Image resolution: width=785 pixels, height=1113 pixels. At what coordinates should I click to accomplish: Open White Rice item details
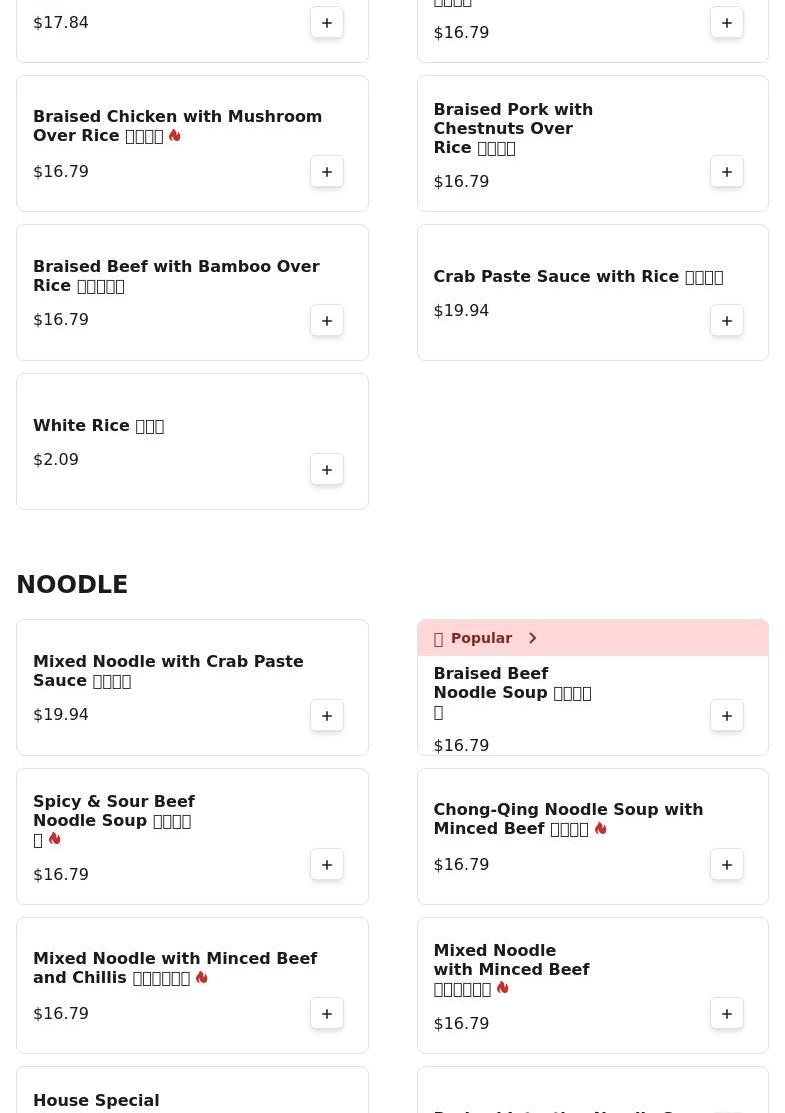(x=98, y=426)
